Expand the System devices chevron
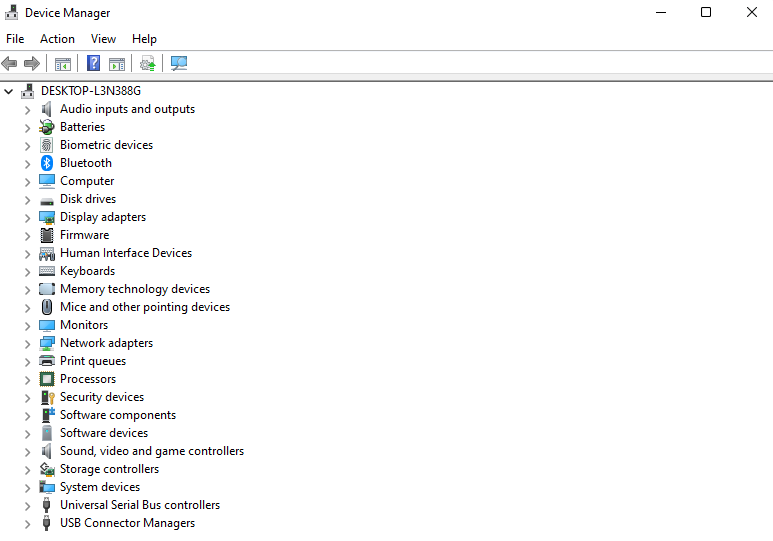773x541 pixels. click(28, 488)
